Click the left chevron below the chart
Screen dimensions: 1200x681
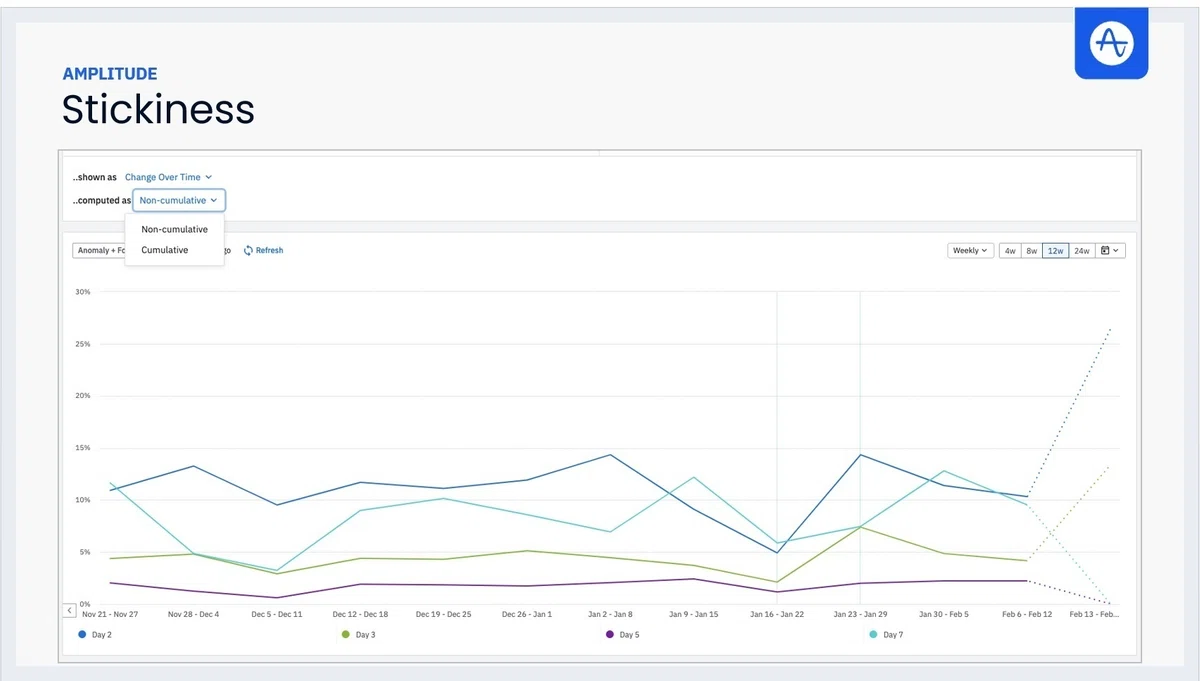pos(70,609)
